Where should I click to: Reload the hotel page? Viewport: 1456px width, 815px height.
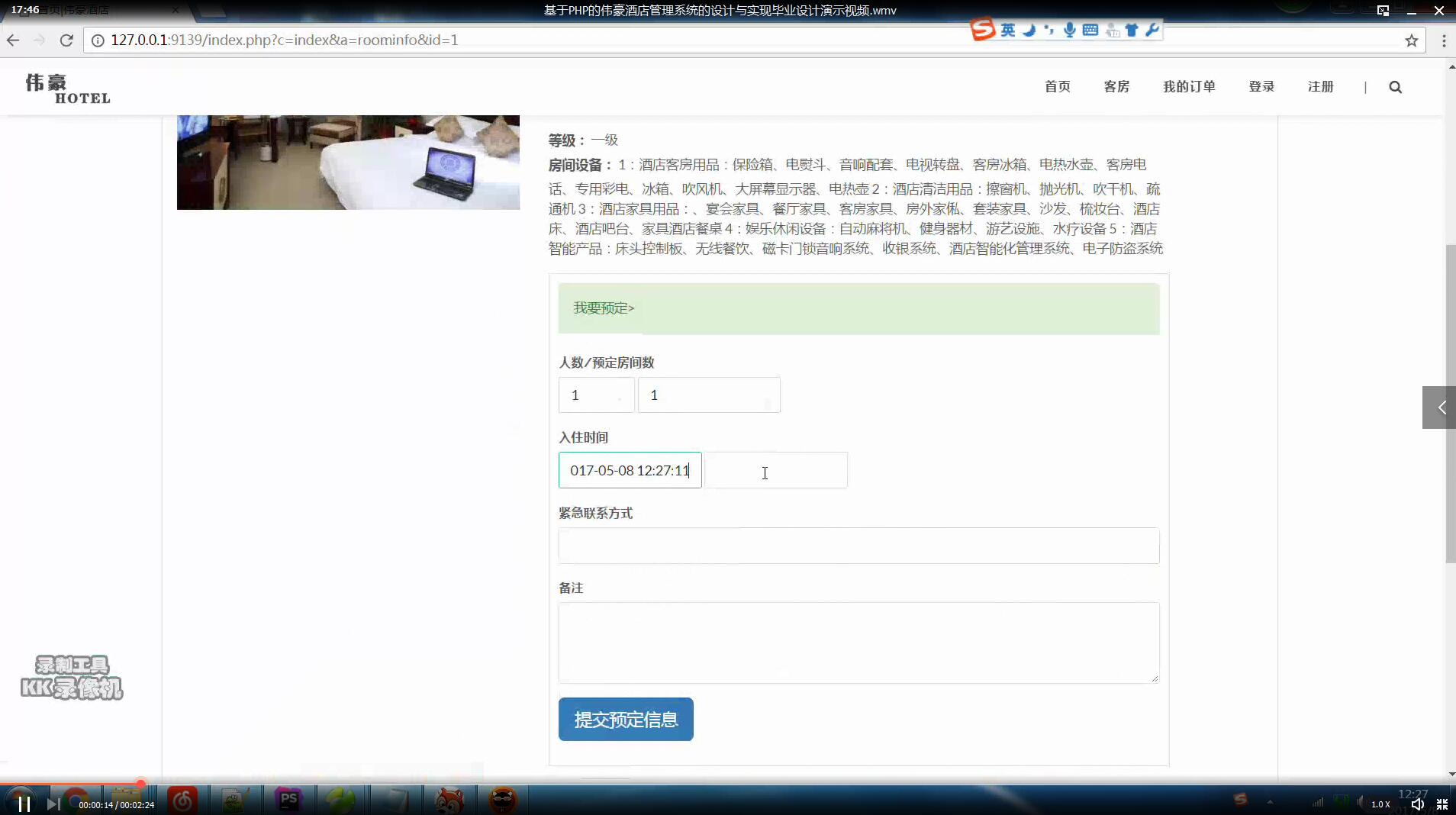(x=66, y=40)
